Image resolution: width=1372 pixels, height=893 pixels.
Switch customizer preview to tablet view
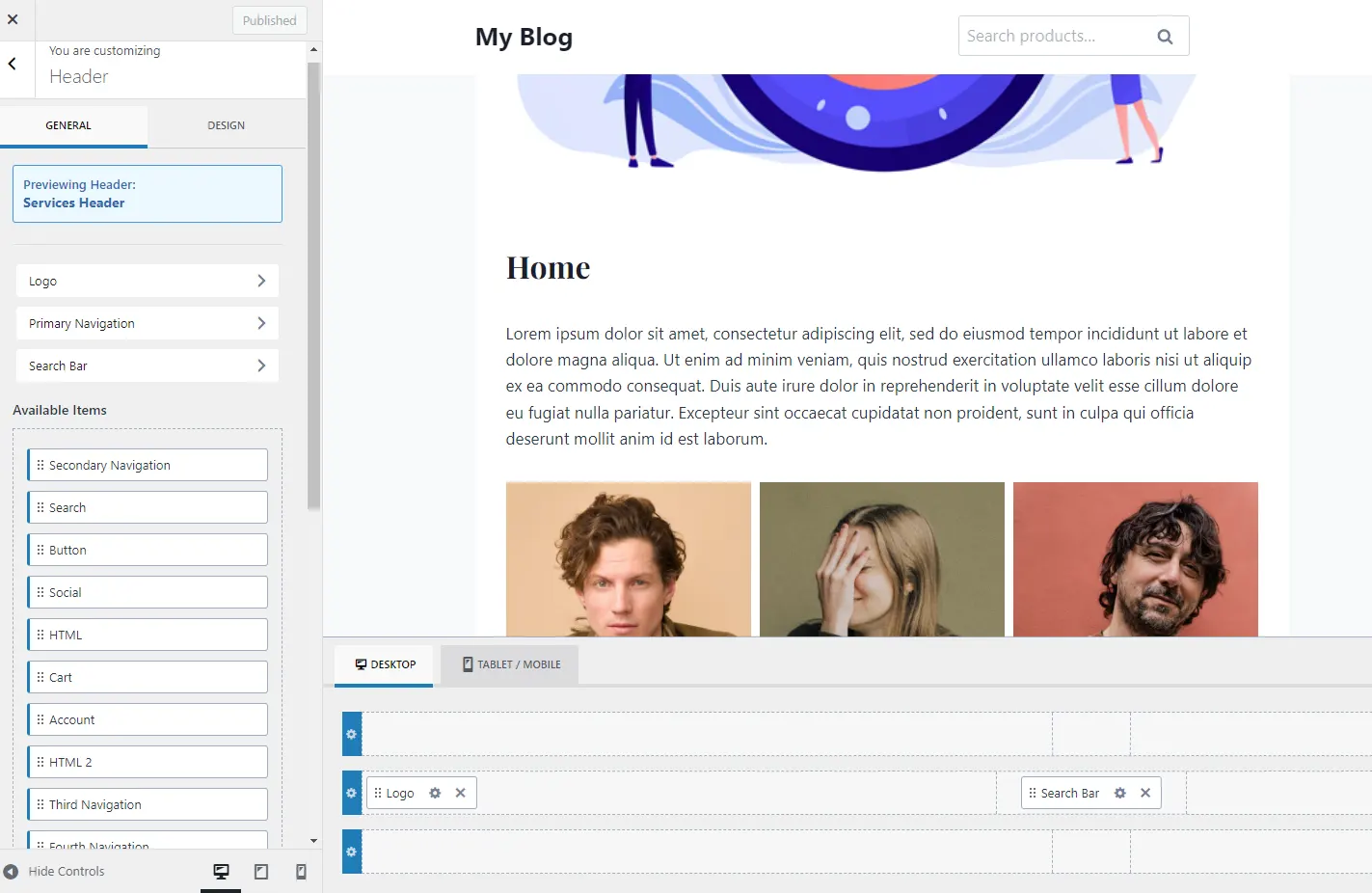click(260, 871)
